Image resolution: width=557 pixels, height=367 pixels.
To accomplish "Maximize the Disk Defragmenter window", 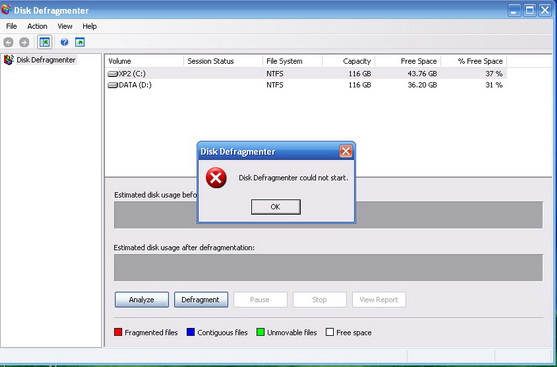I will pyautogui.click(x=530, y=10).
